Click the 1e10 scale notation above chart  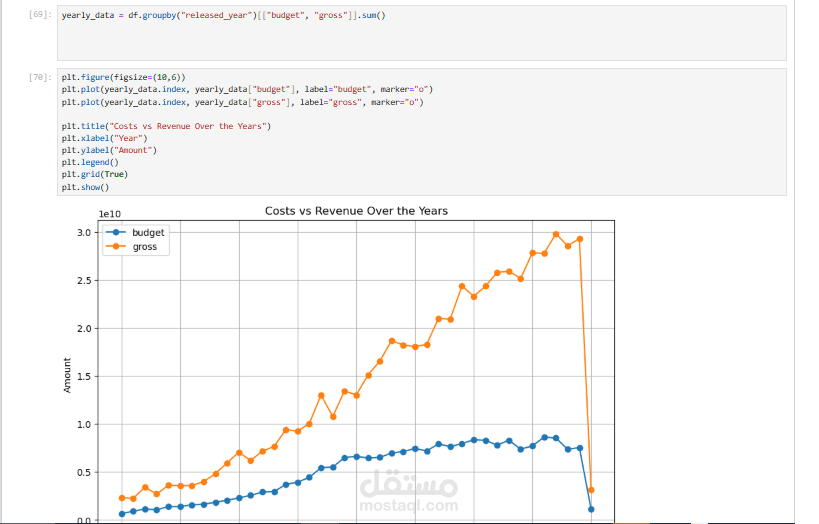click(110, 214)
